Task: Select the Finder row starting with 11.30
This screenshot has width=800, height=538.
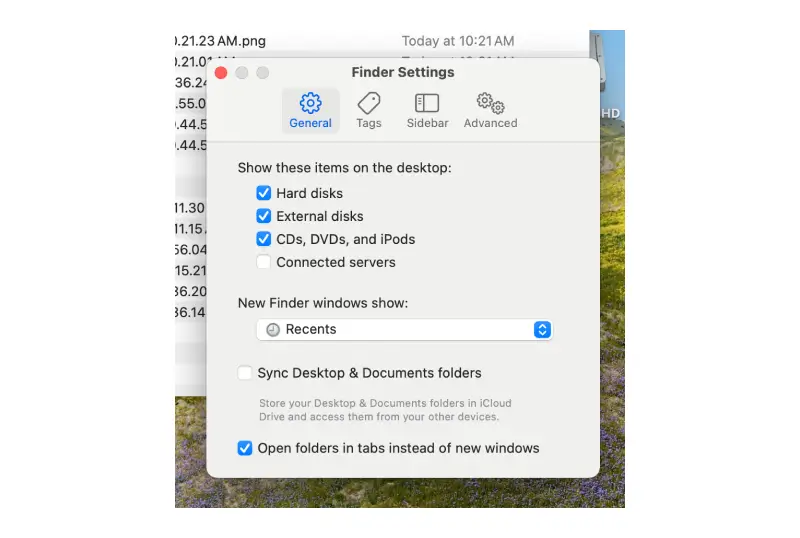Action: [190, 208]
